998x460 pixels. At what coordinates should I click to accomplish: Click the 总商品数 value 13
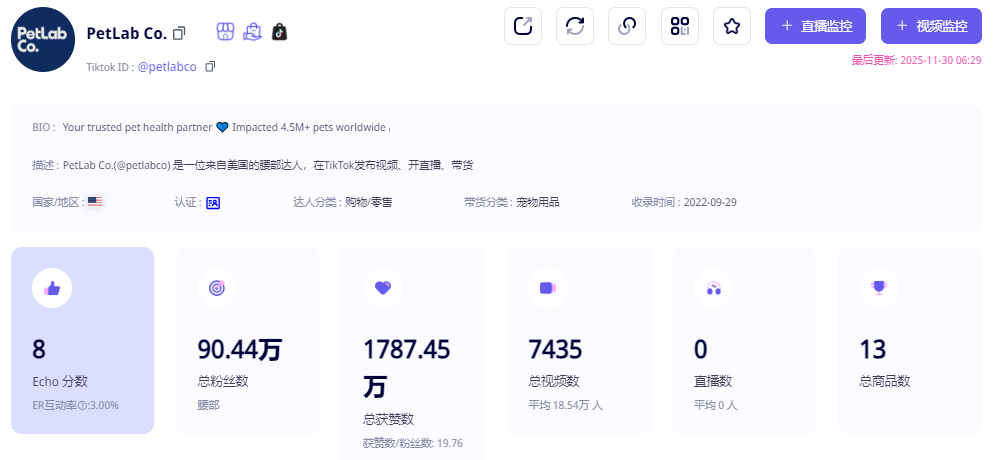873,349
